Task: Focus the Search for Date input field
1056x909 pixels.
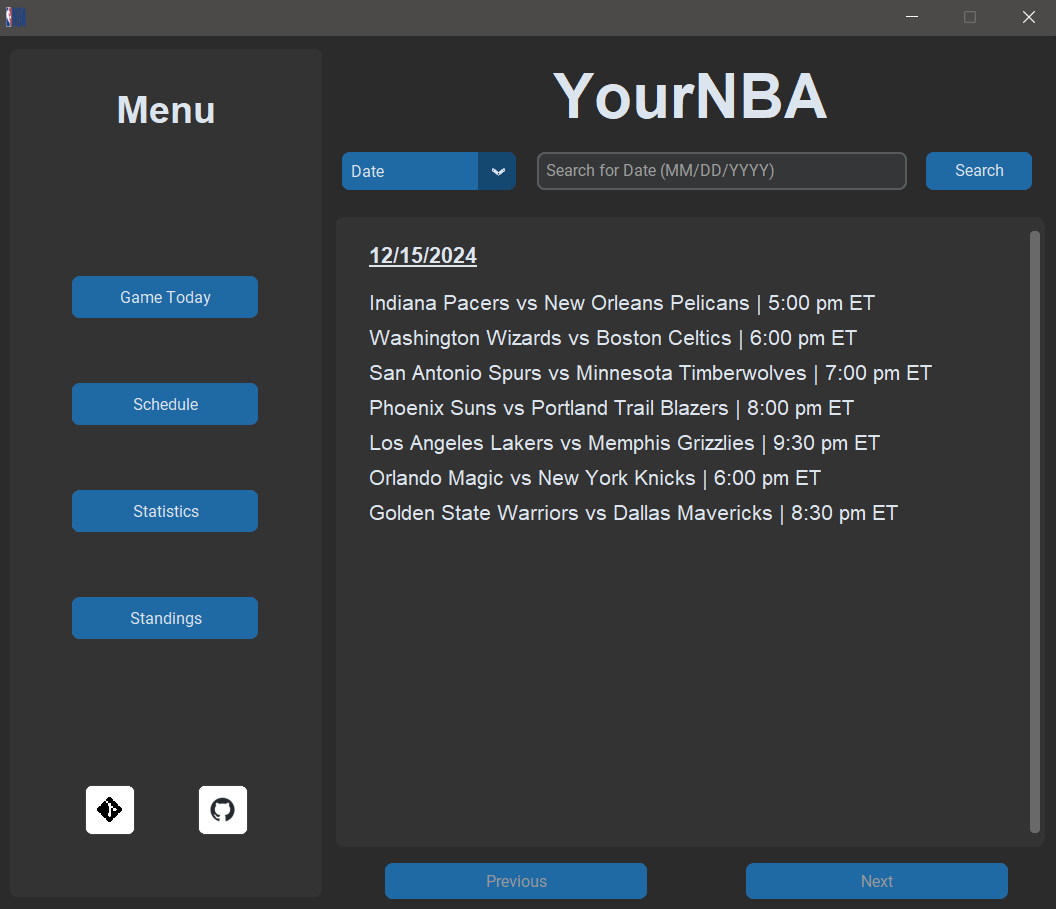Action: point(721,171)
